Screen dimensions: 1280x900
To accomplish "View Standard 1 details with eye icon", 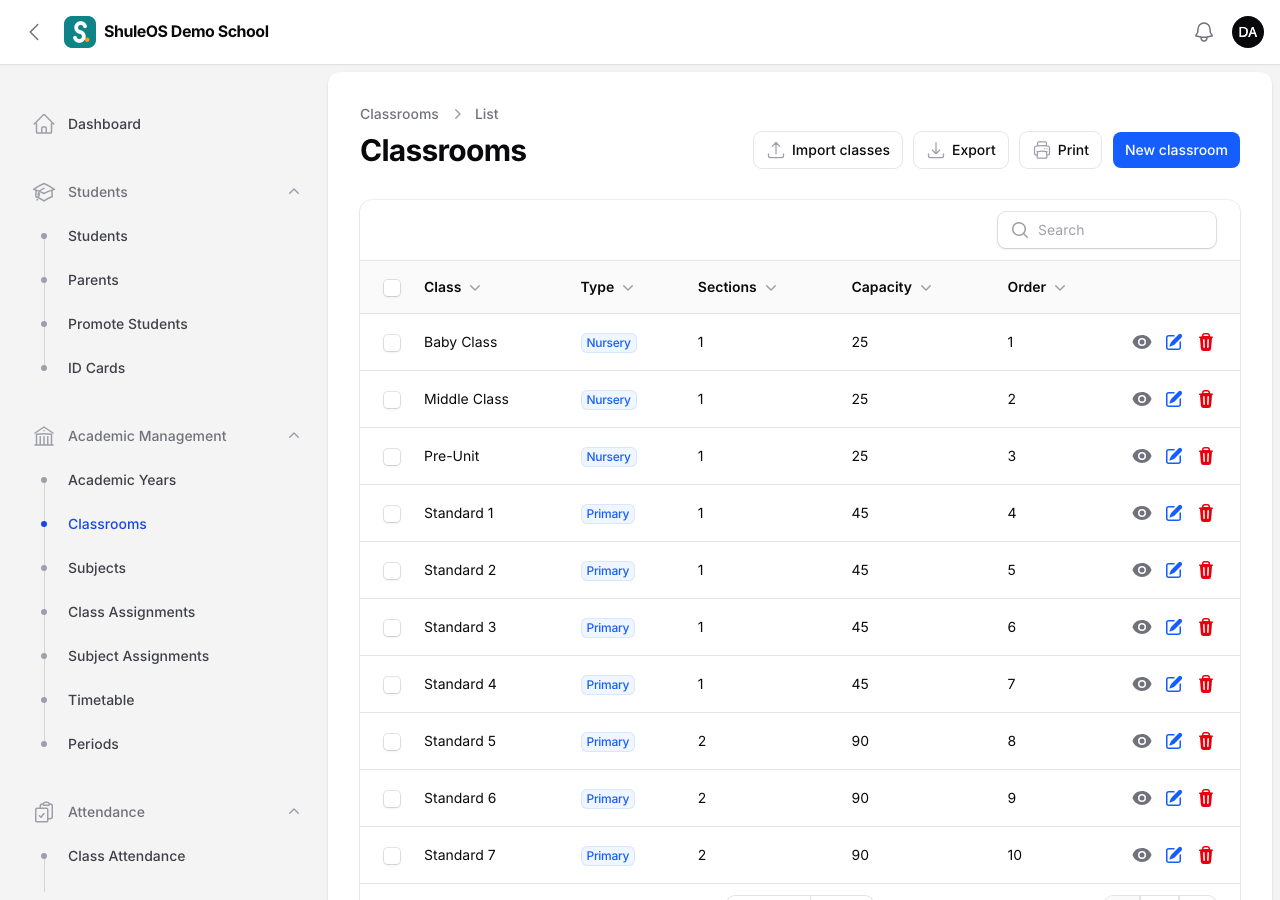I will tap(1142, 513).
